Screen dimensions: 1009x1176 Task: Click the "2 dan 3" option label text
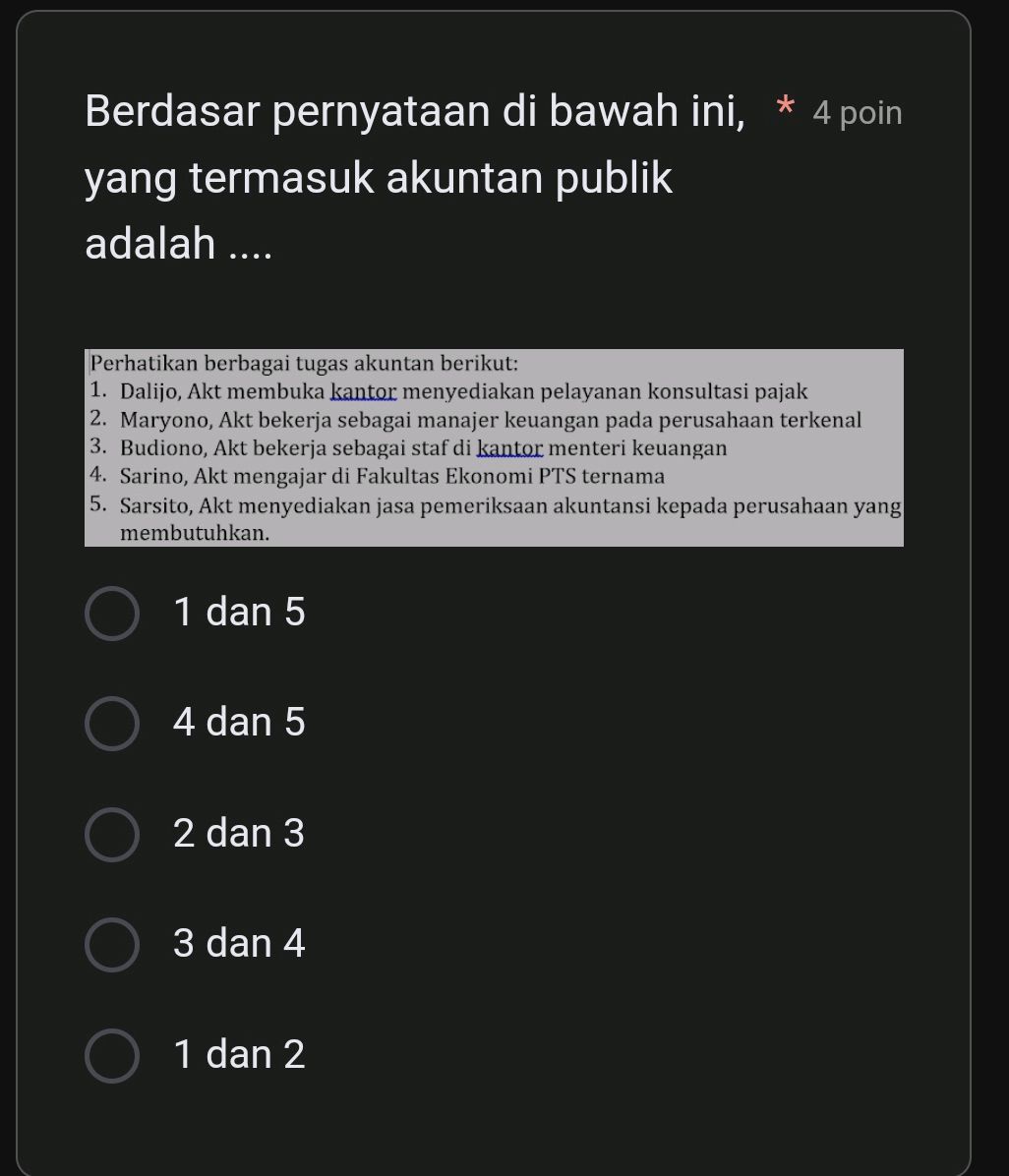pos(239,834)
